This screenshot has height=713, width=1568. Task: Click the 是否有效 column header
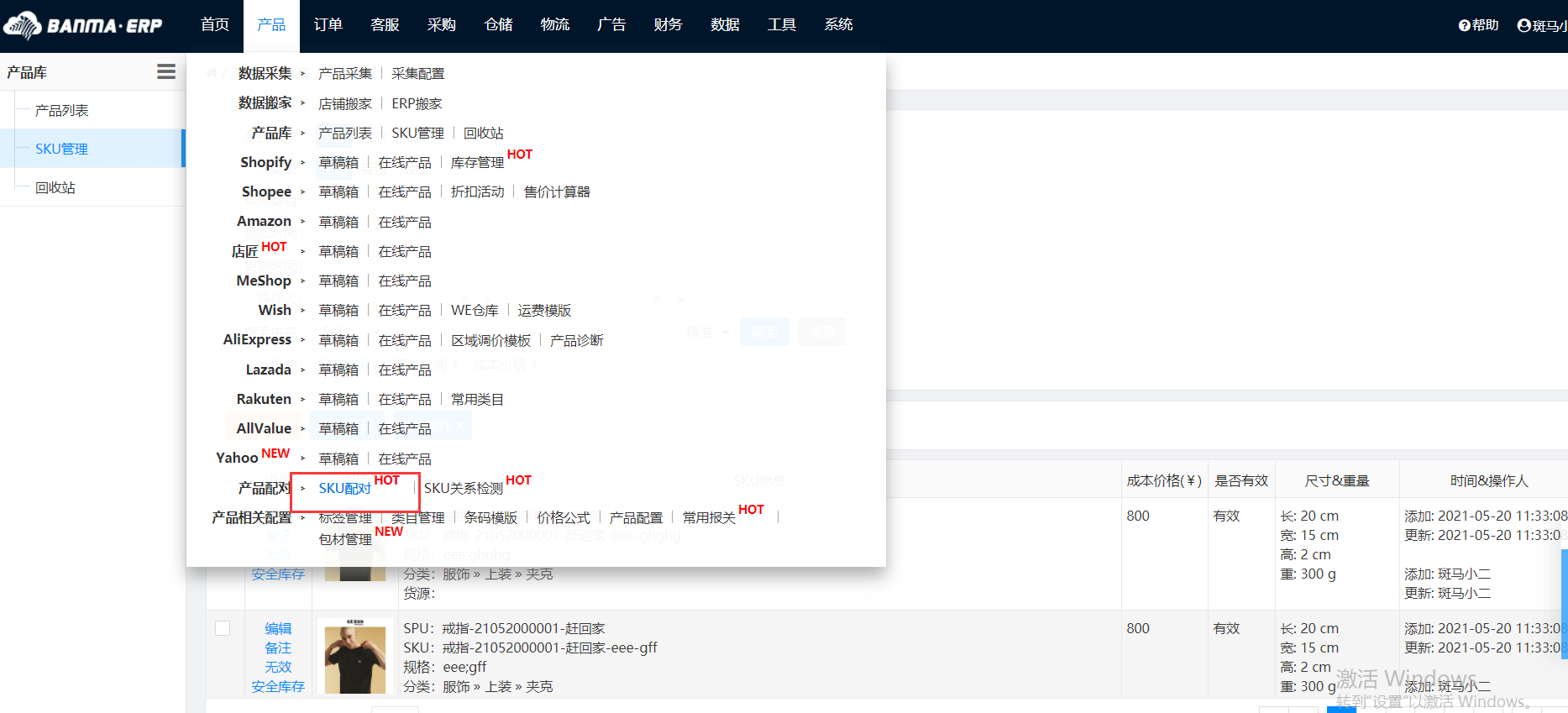(1241, 480)
